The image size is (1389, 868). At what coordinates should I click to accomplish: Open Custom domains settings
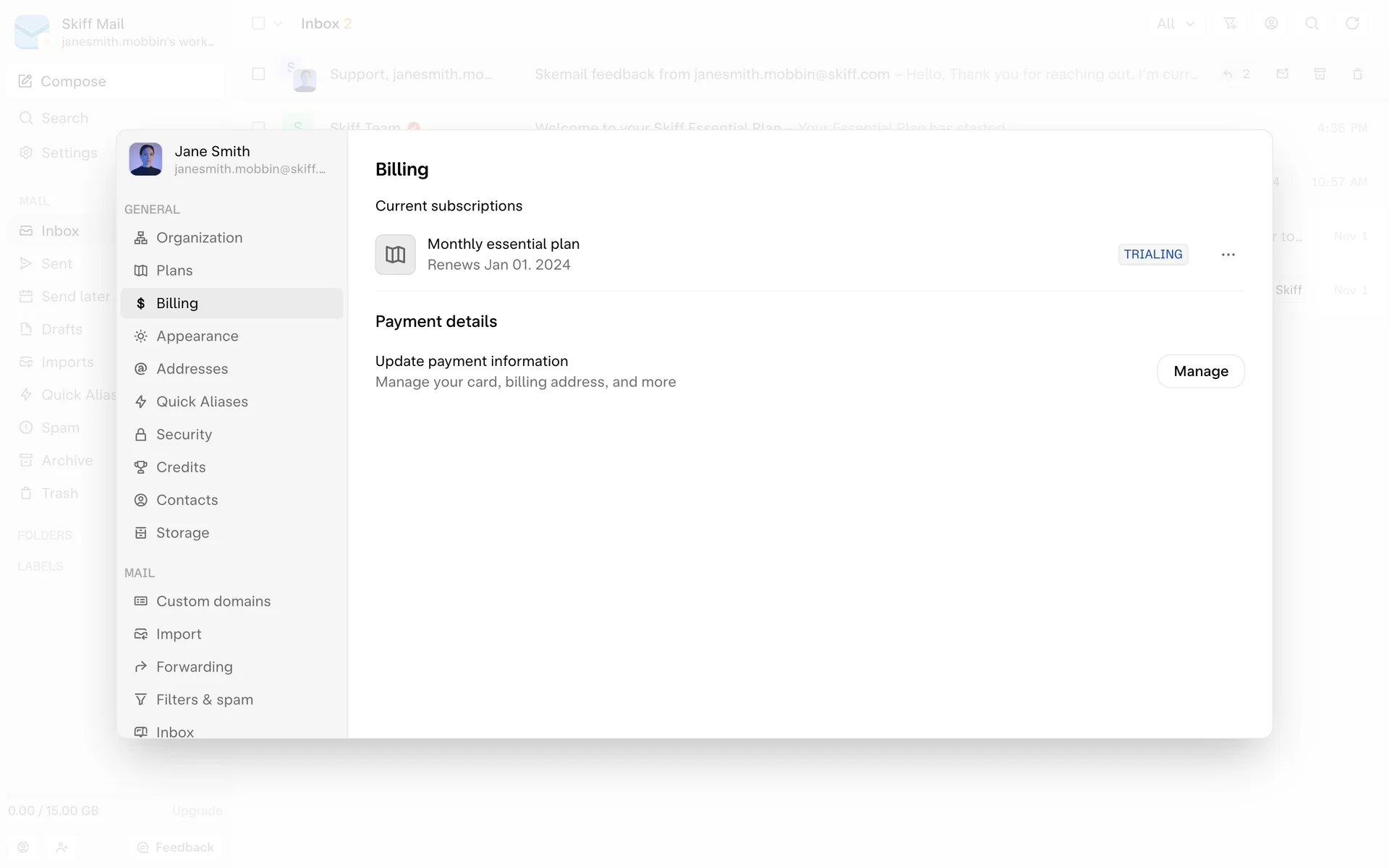point(213,601)
